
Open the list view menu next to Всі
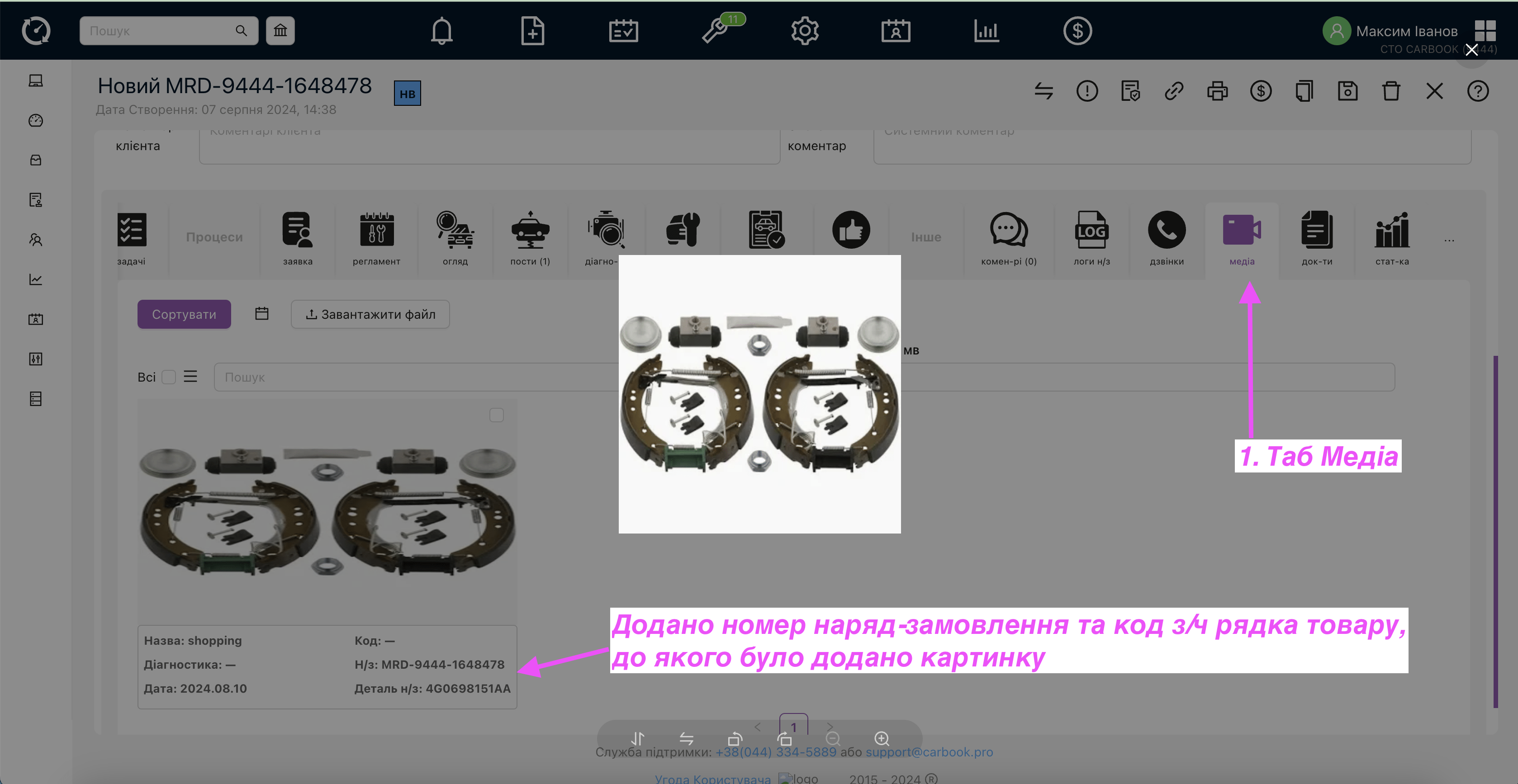click(x=190, y=377)
